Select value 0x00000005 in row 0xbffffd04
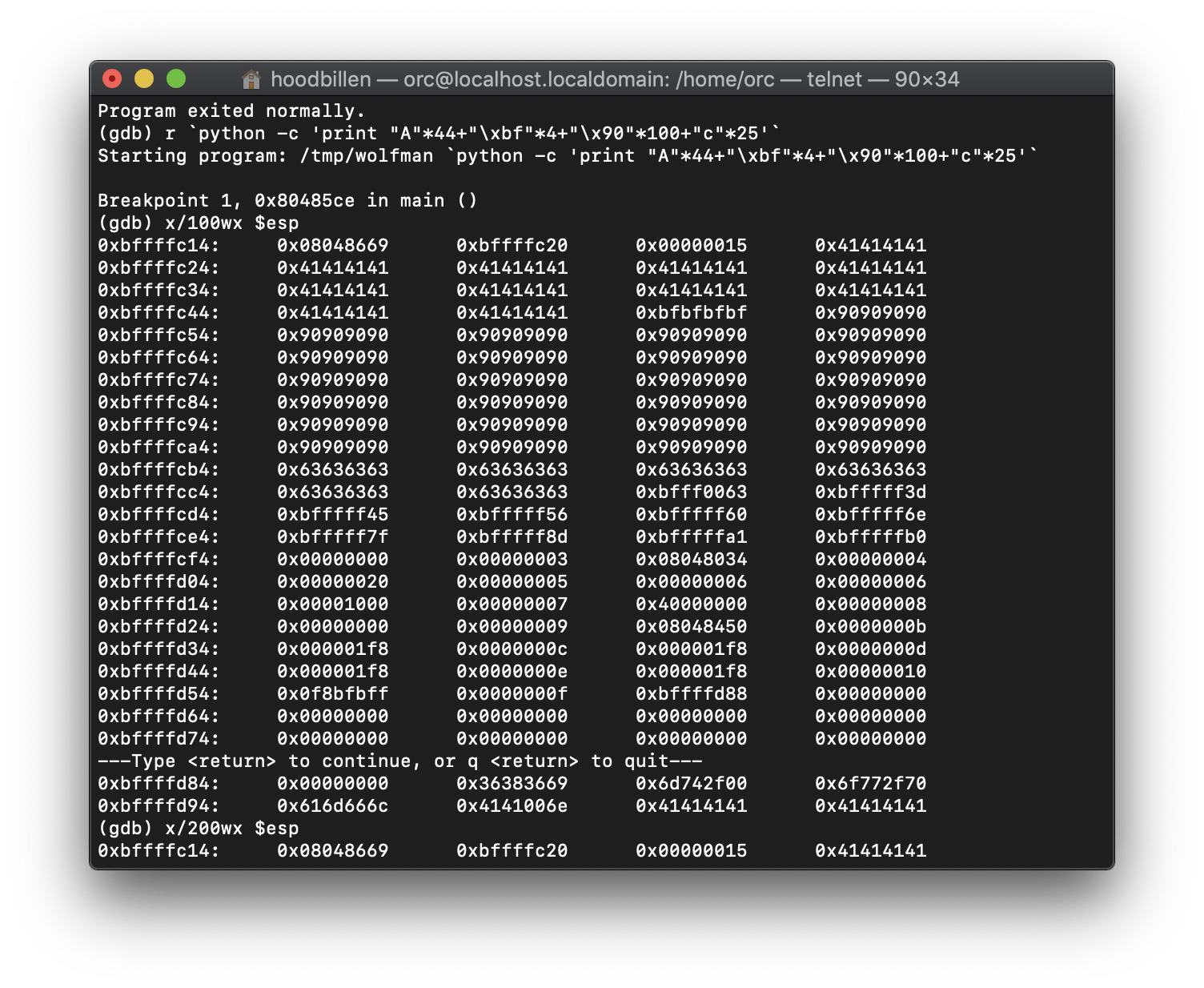This screenshot has height=988, width=1204. point(512,581)
